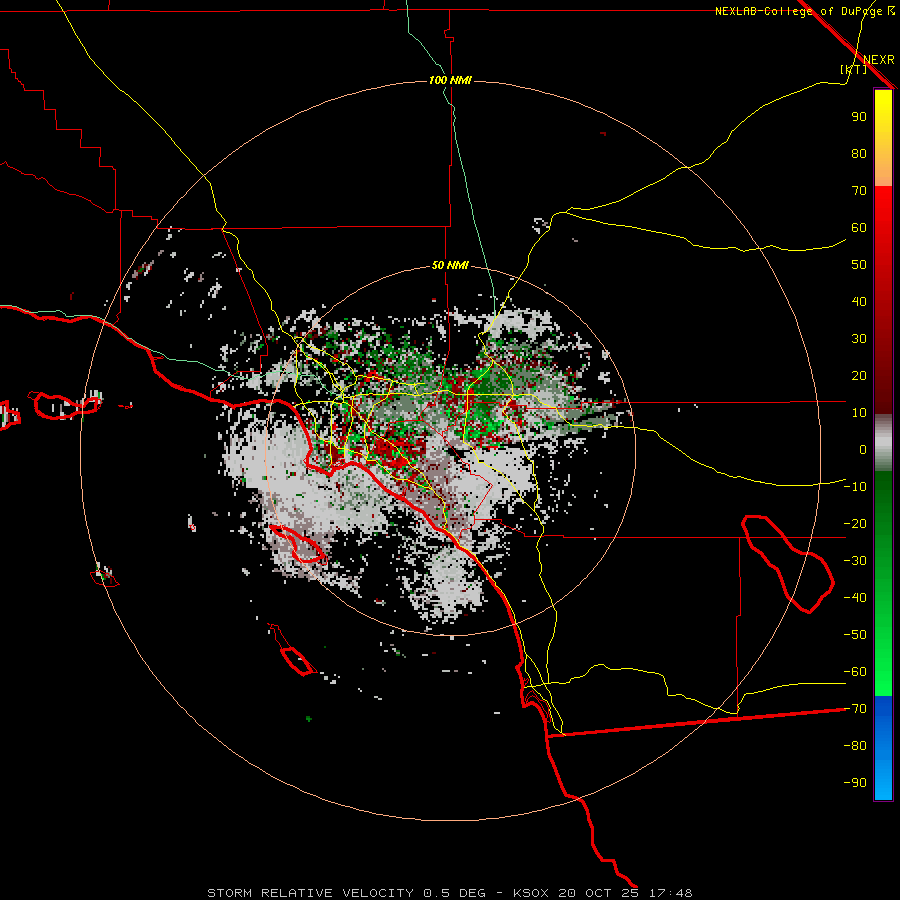This screenshot has height=900, width=900.
Task: Click the 30 value on the velocity scale
Action: tap(859, 339)
